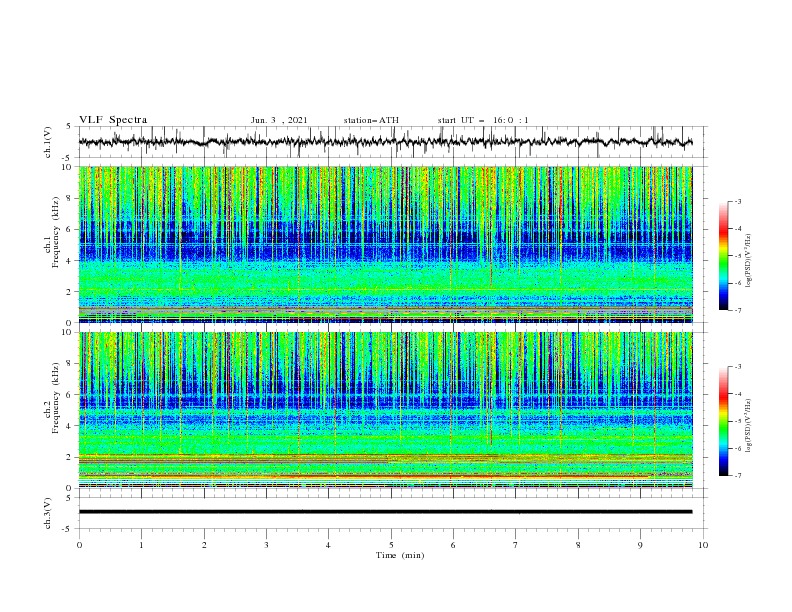Viewport: 792px width, 612px height.
Task: Click the thick black ch.3 voltage trace
Action: [x=385, y=512]
